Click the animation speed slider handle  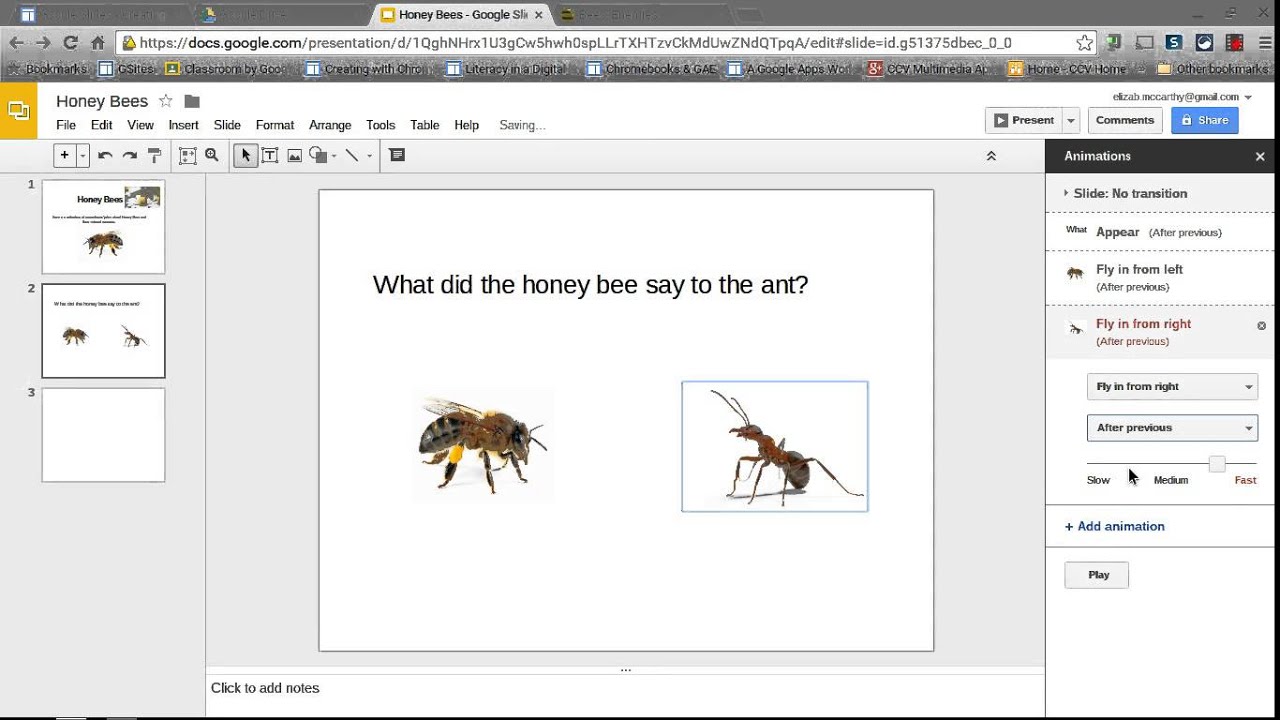[1216, 464]
